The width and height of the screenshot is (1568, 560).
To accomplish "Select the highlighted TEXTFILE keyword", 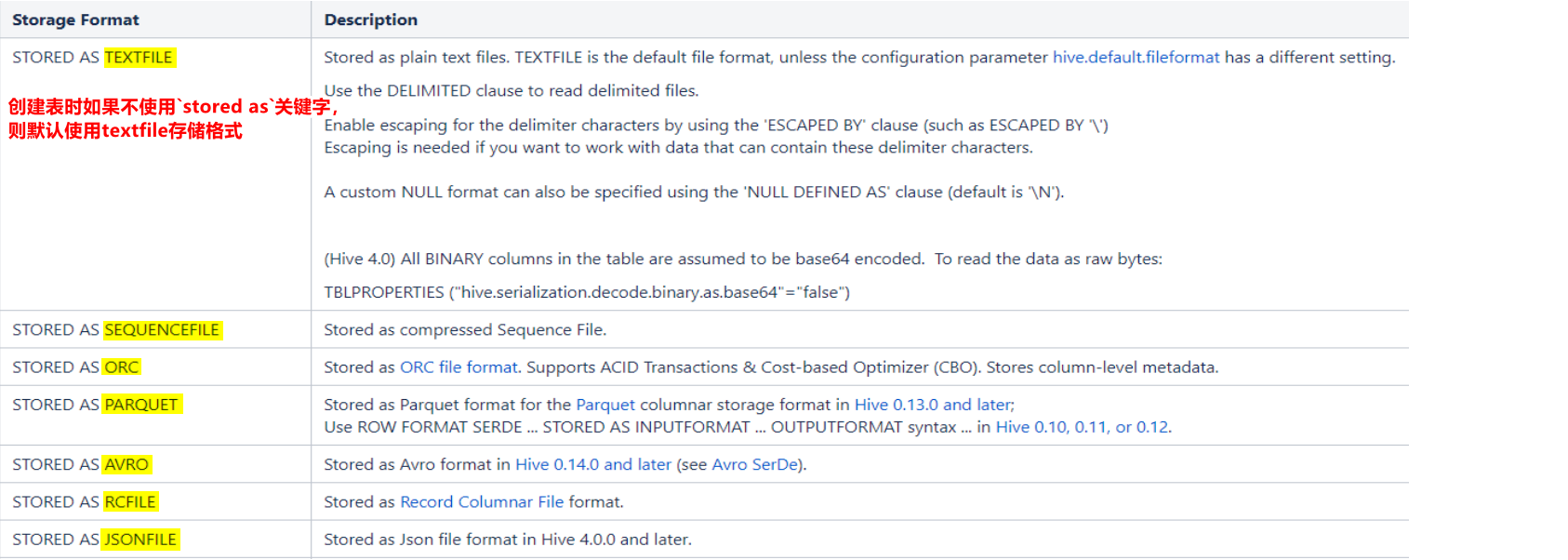I will pyautogui.click(x=139, y=58).
